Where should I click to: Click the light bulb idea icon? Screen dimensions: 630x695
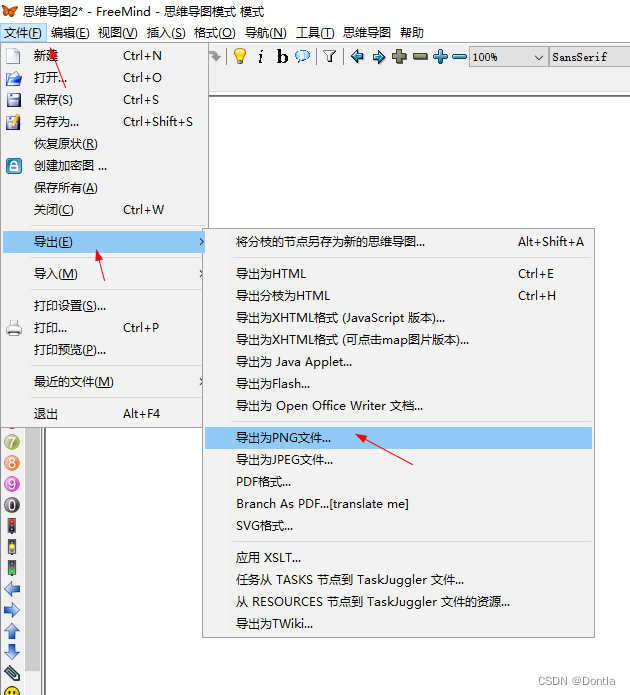click(240, 57)
